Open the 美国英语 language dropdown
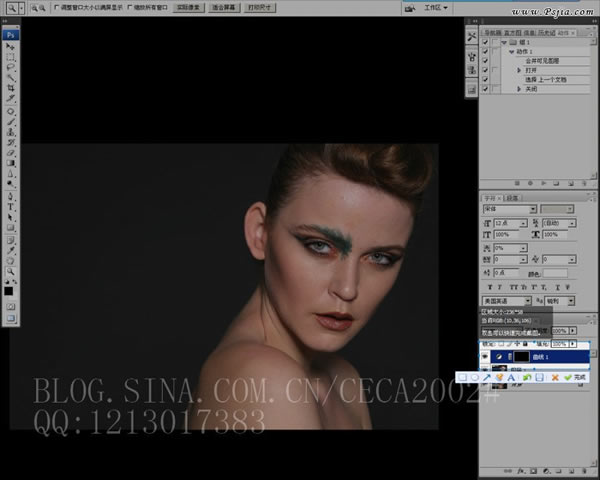The height and width of the screenshot is (480, 600). [528, 301]
